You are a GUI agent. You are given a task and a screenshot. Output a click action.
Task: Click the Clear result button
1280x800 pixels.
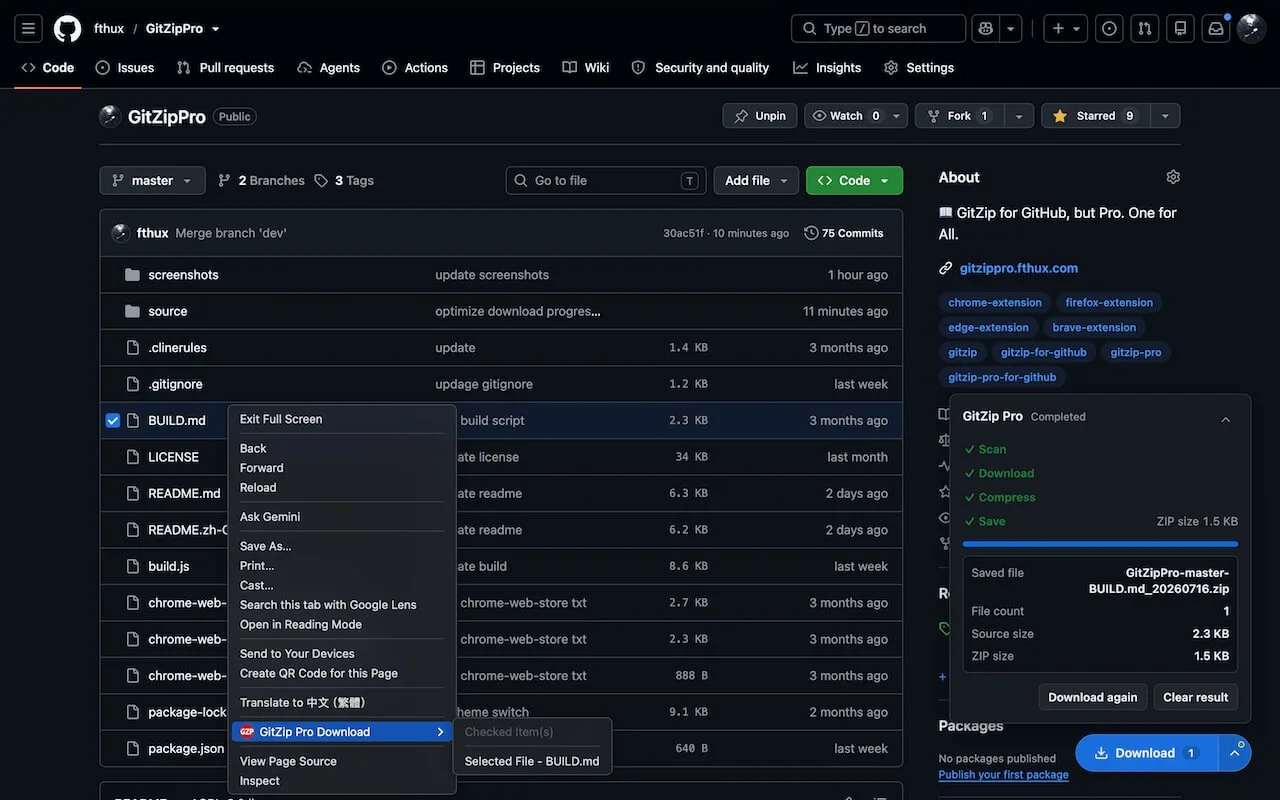1195,697
